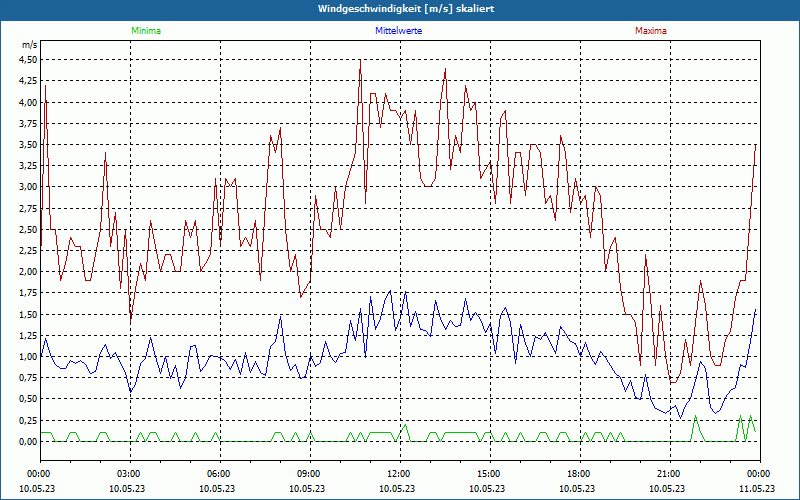Click the "21:00" time label on the x-axis
The width and height of the screenshot is (800, 500).
[x=670, y=474]
